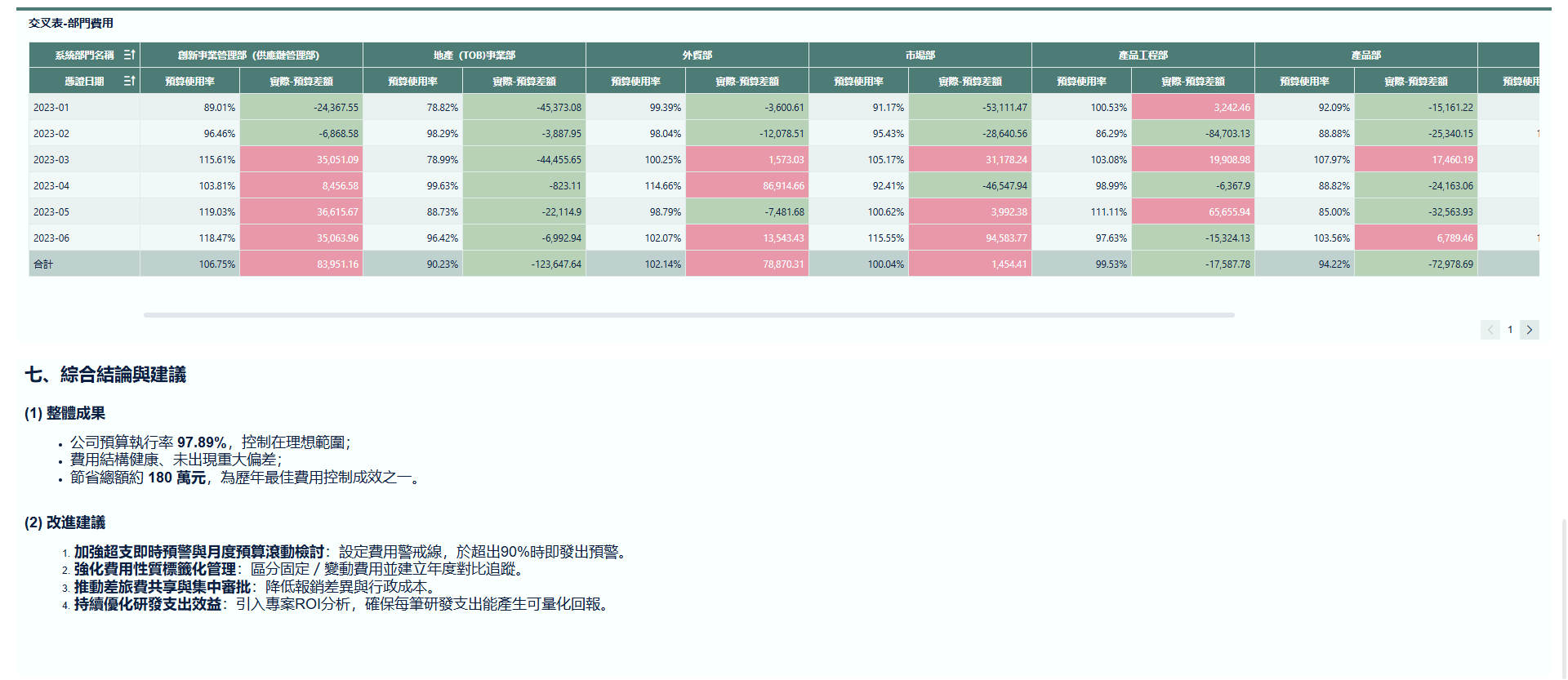Click the 合計 total row label

(x=43, y=264)
